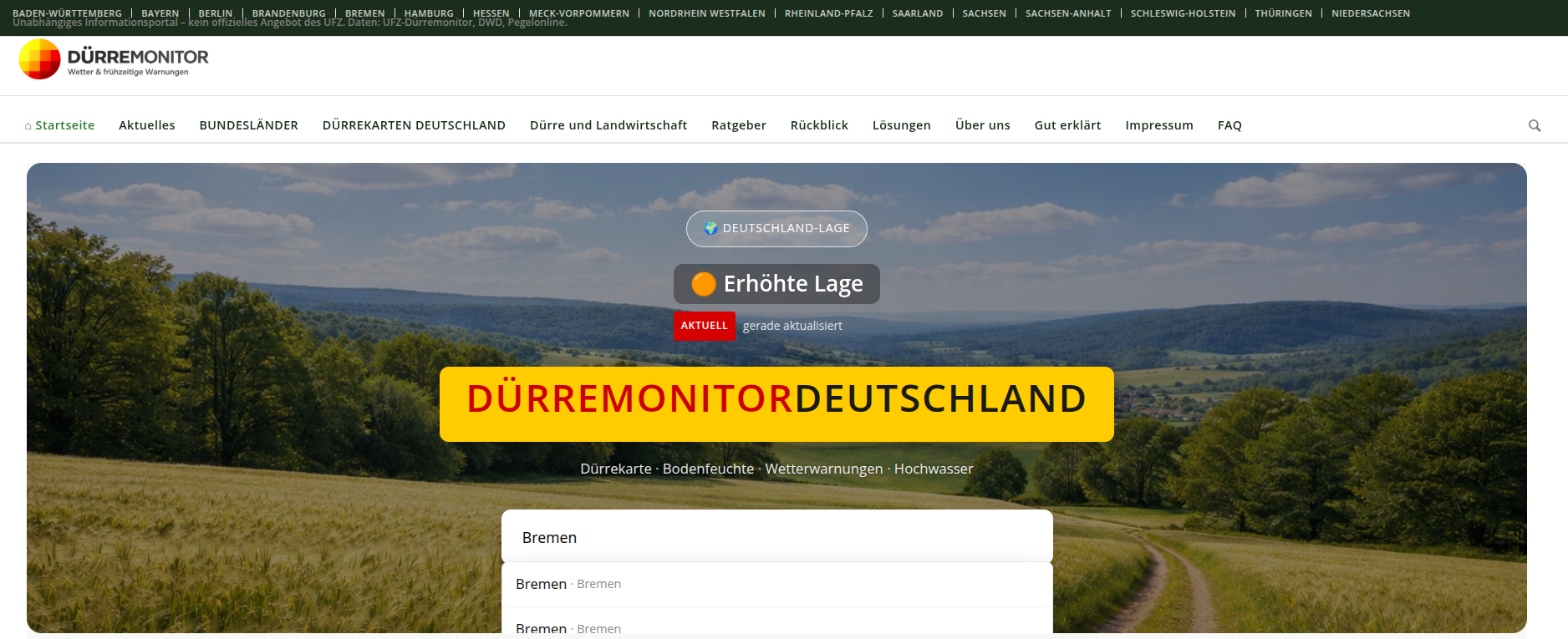1568x639 pixels.
Task: Select BADEN-WÜRTTEMBERG in top bar
Action: (x=67, y=13)
